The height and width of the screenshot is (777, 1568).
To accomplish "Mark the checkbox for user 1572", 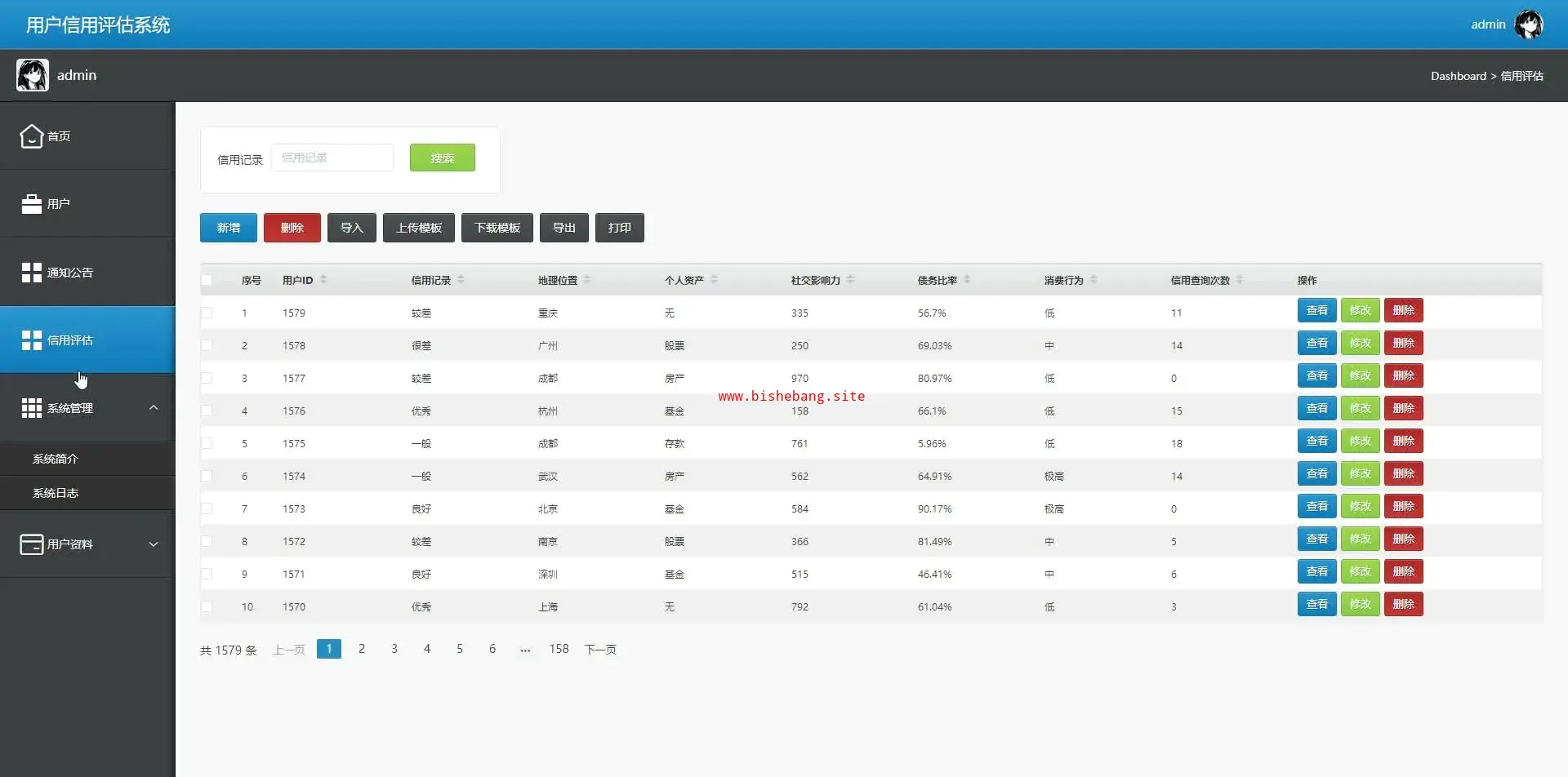I will (x=207, y=541).
